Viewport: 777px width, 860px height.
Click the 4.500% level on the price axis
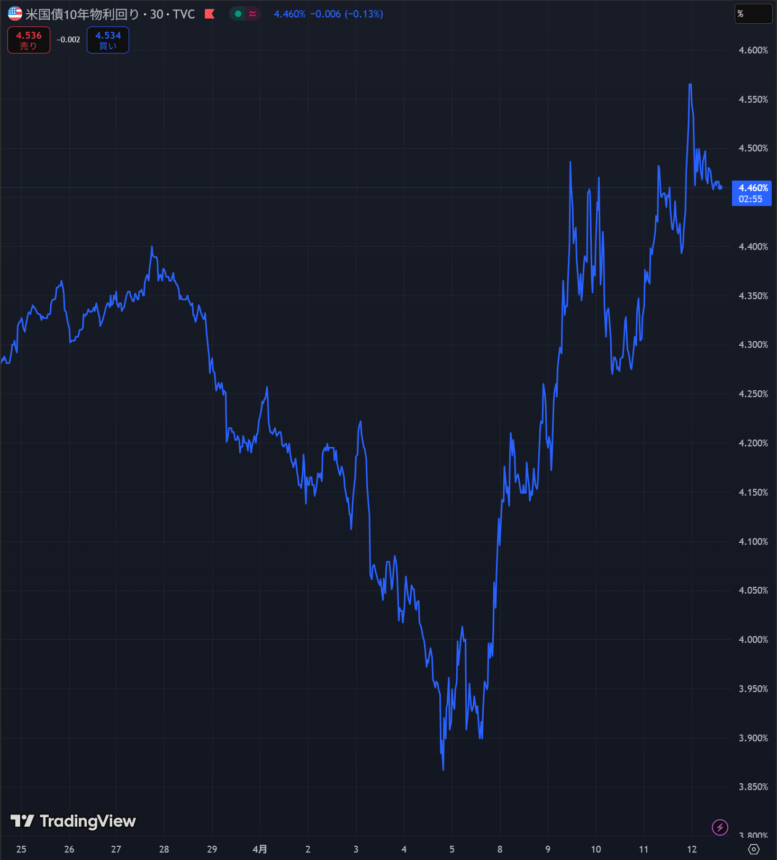[x=752, y=148]
